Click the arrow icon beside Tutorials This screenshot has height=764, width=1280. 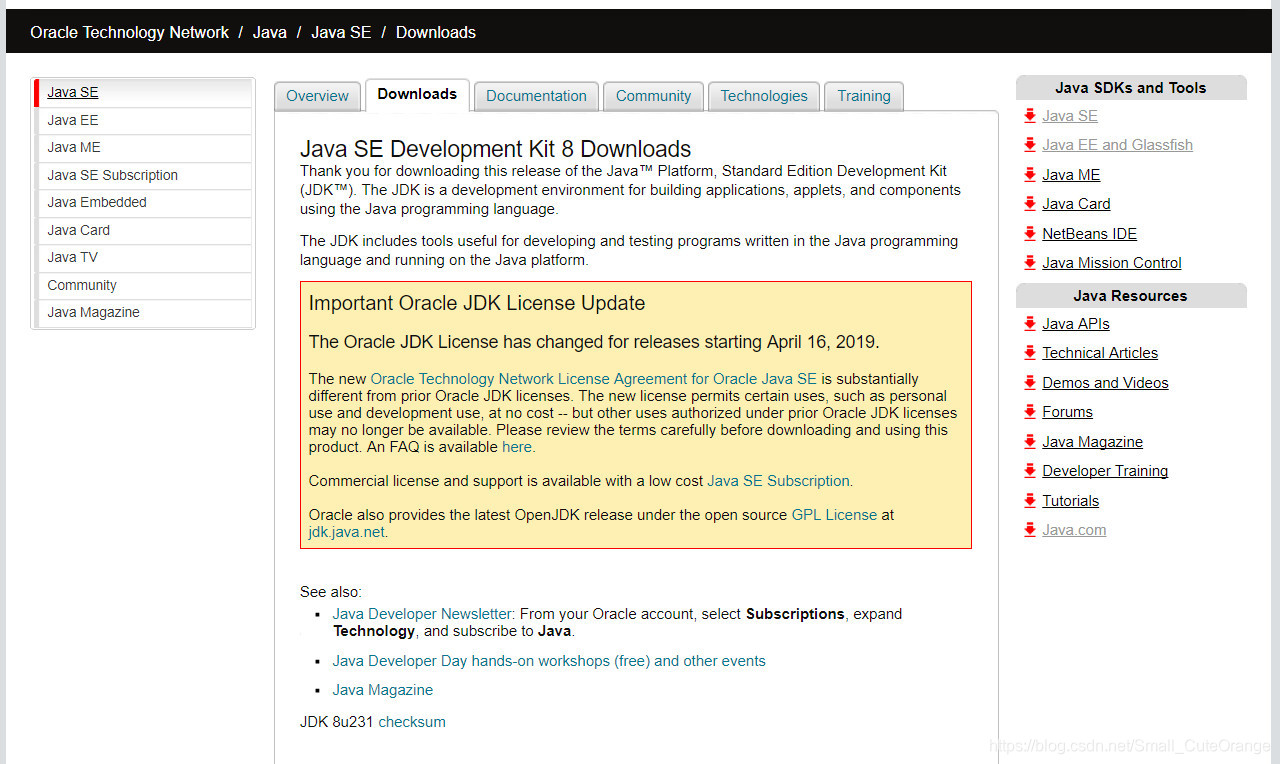coord(1030,501)
